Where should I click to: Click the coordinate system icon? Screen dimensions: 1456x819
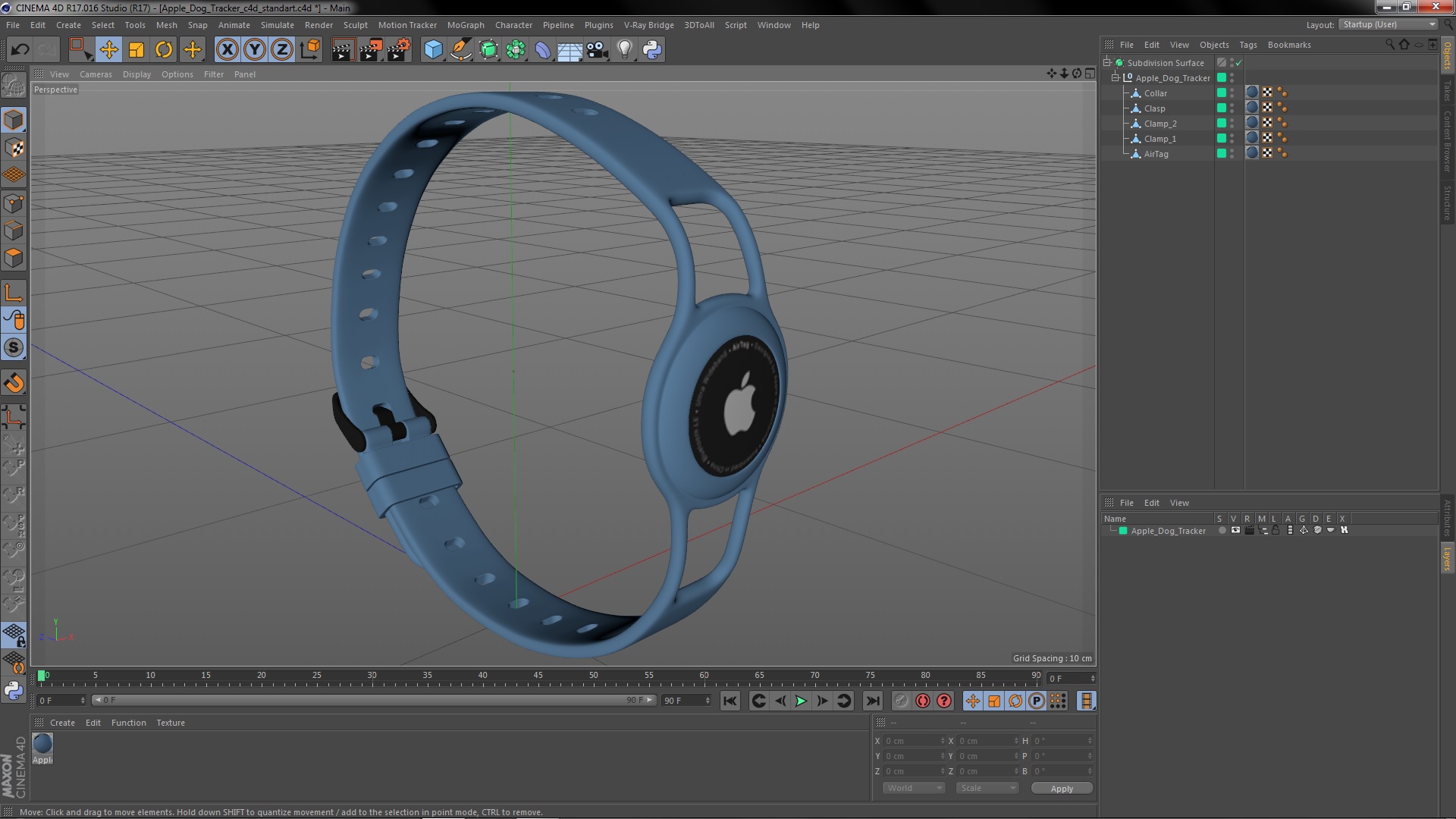click(309, 50)
